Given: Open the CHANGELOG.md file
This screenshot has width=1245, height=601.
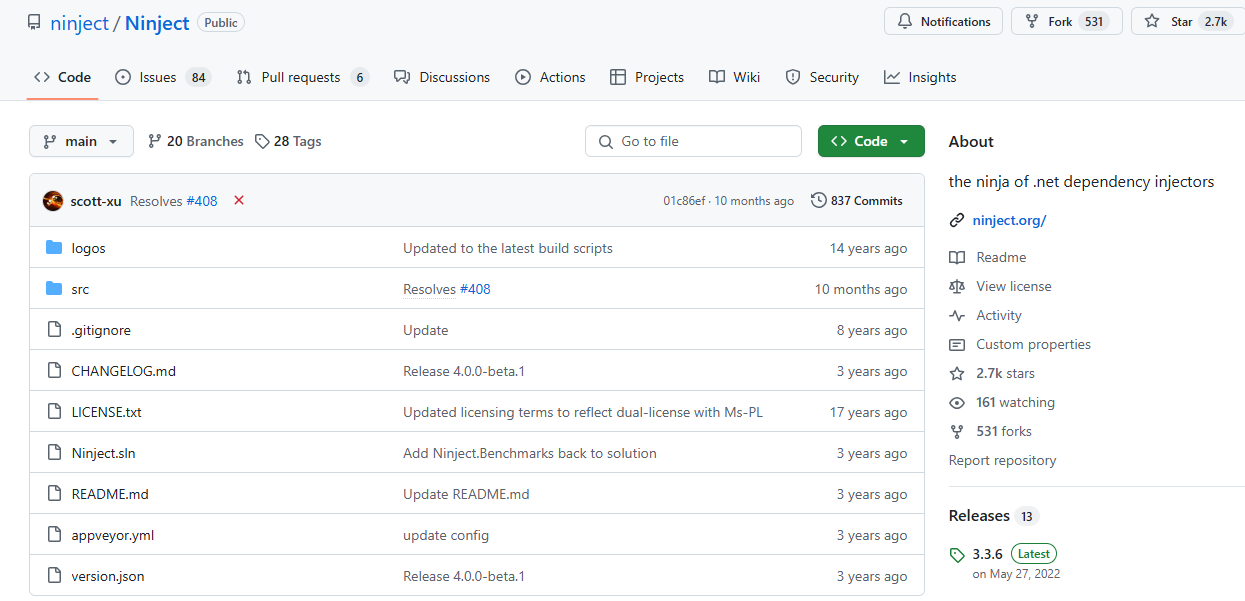Looking at the screenshot, I should tap(123, 371).
